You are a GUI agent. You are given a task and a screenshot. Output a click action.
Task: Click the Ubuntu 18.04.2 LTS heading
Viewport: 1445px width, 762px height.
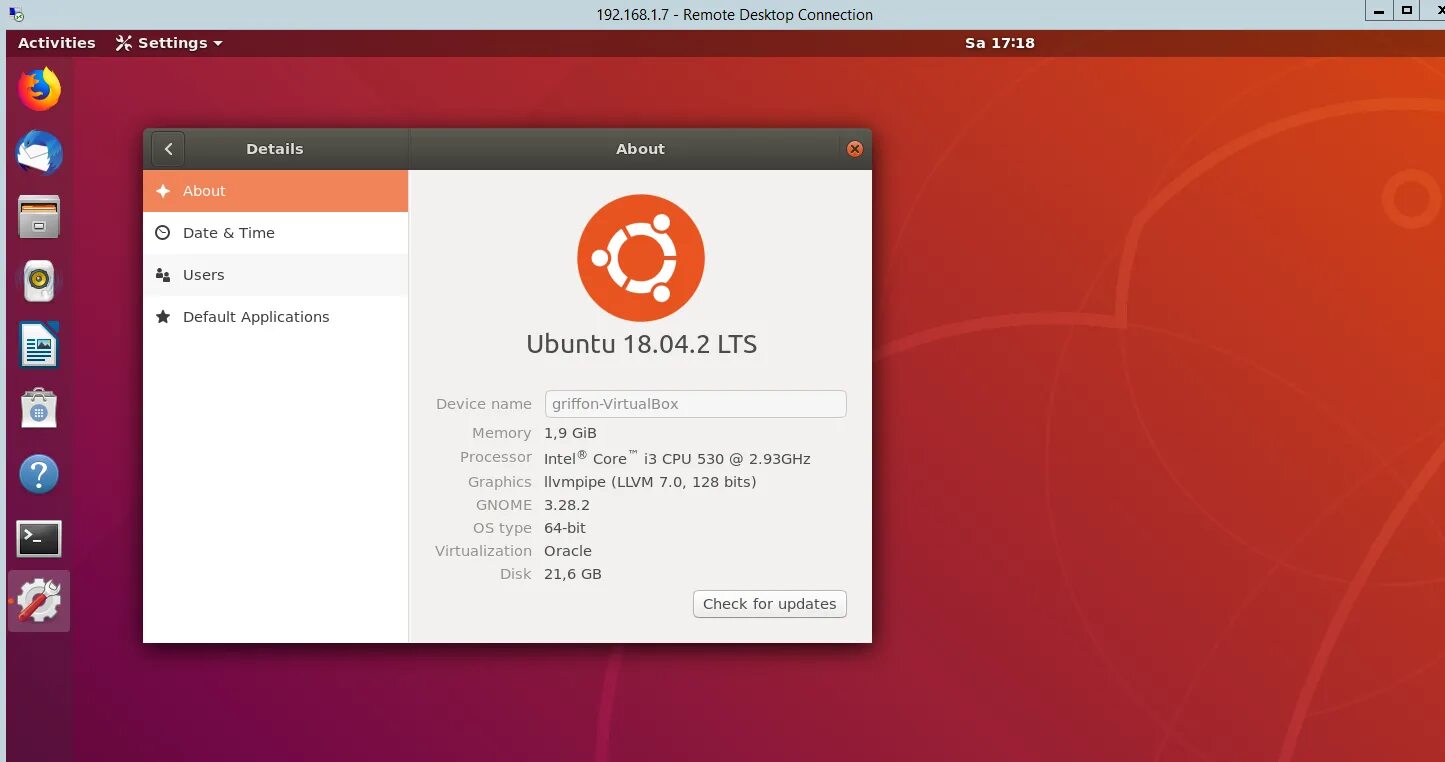(642, 344)
